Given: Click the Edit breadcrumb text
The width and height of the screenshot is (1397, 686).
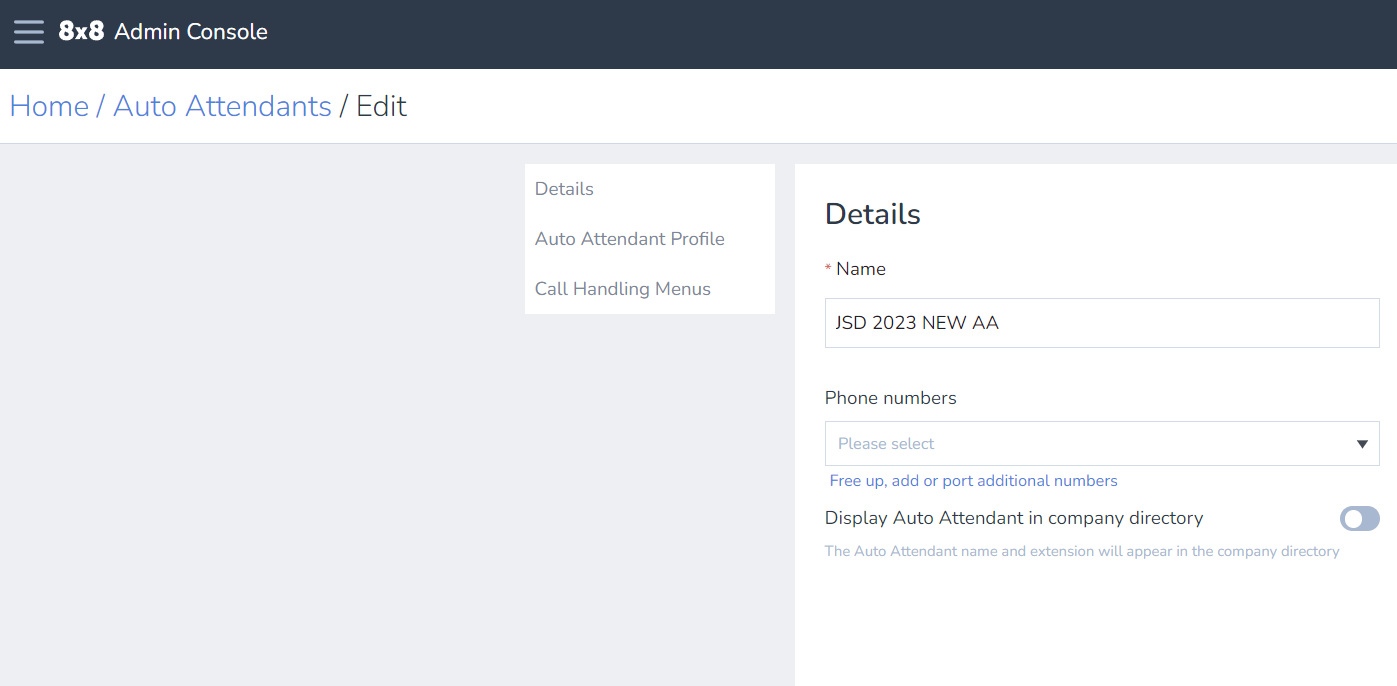Looking at the screenshot, I should [x=381, y=106].
